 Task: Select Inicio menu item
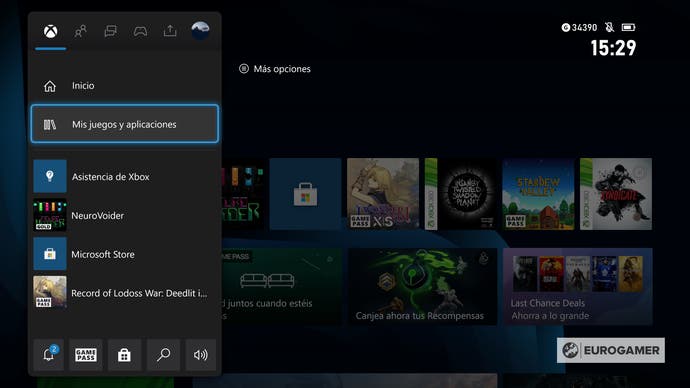point(125,86)
